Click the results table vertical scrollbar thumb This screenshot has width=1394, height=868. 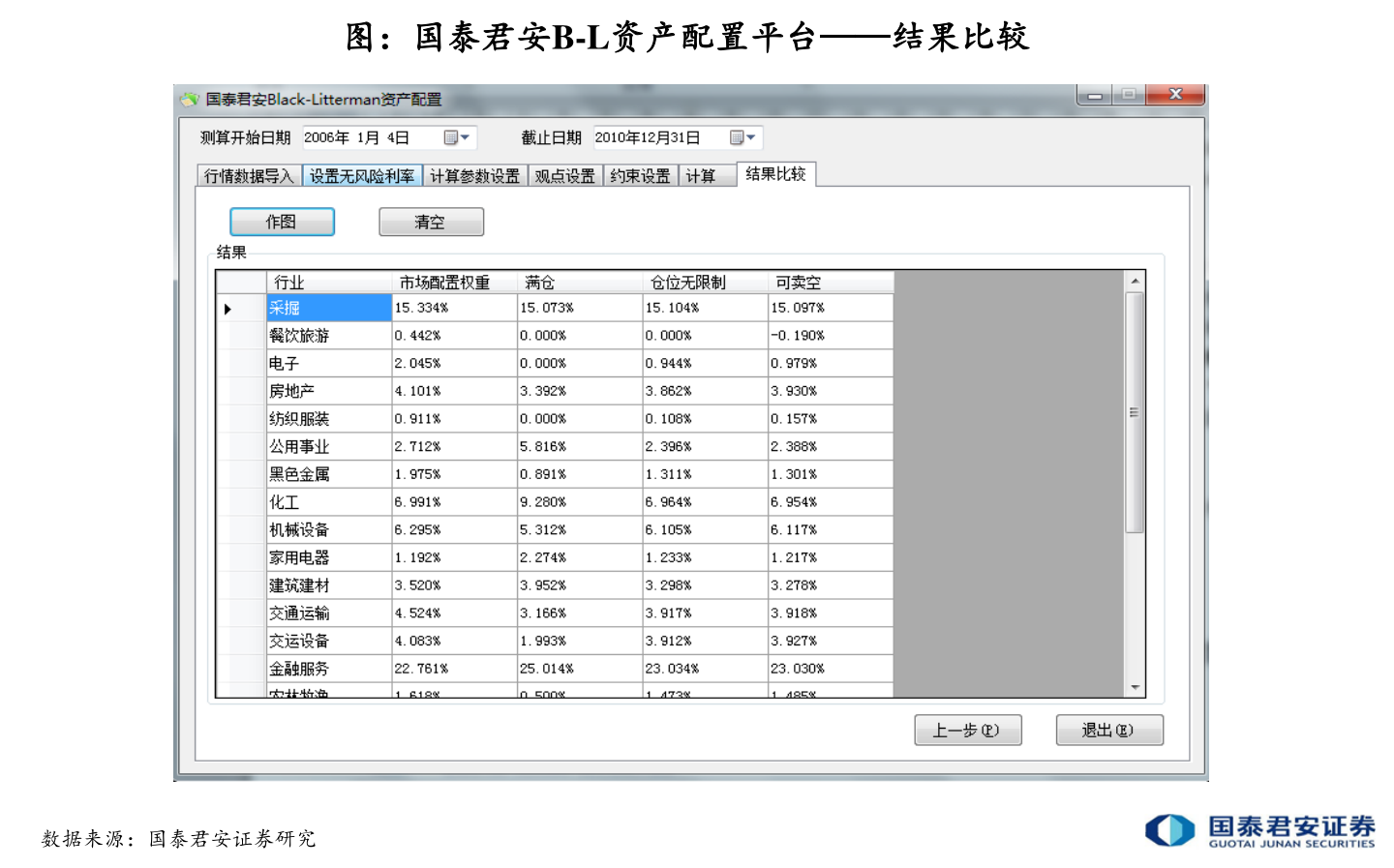point(1135,412)
